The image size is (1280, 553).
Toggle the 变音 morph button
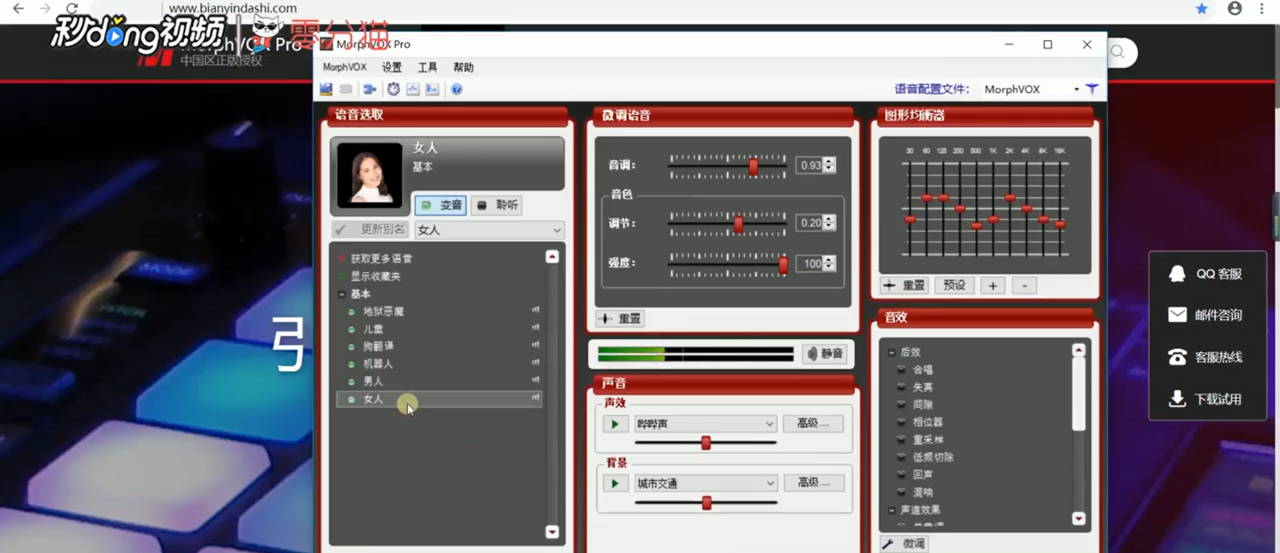pos(441,205)
